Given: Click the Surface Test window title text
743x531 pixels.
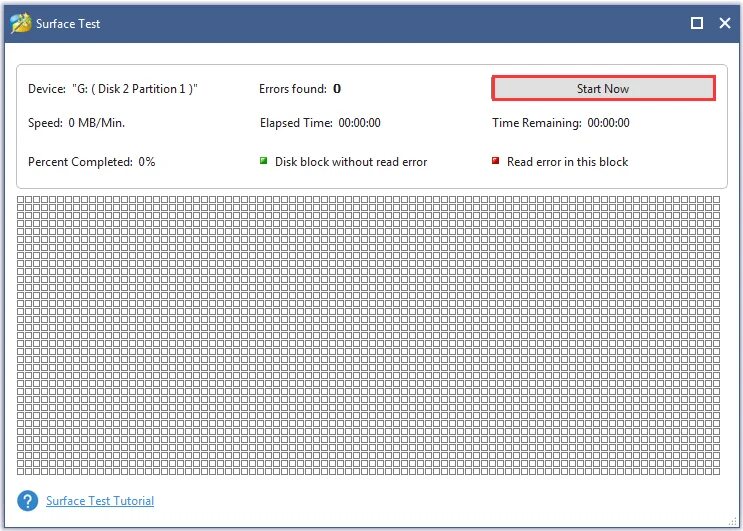Looking at the screenshot, I should pos(68,24).
